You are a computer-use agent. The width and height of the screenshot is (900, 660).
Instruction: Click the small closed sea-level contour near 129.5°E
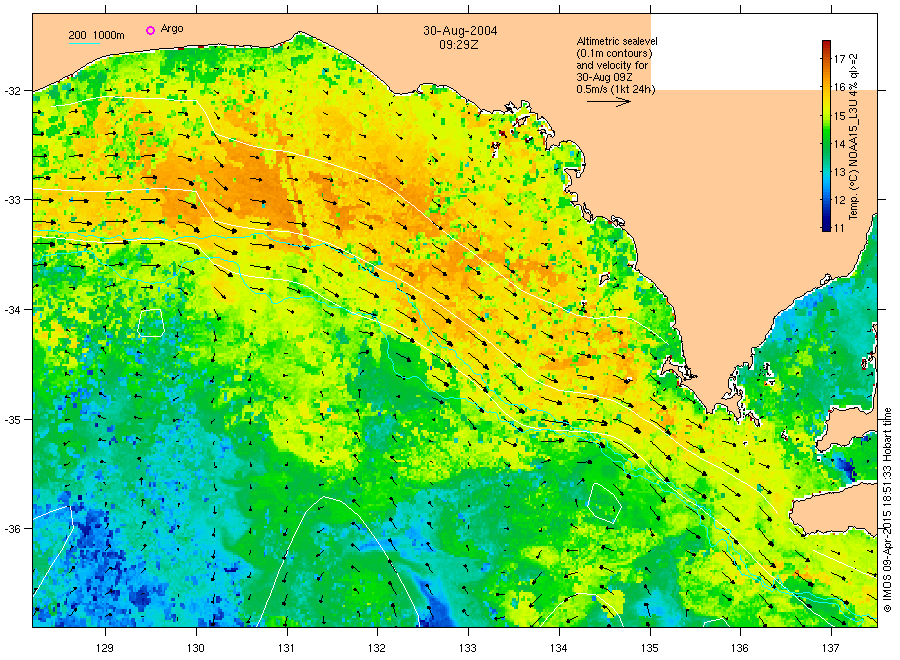[x=152, y=323]
